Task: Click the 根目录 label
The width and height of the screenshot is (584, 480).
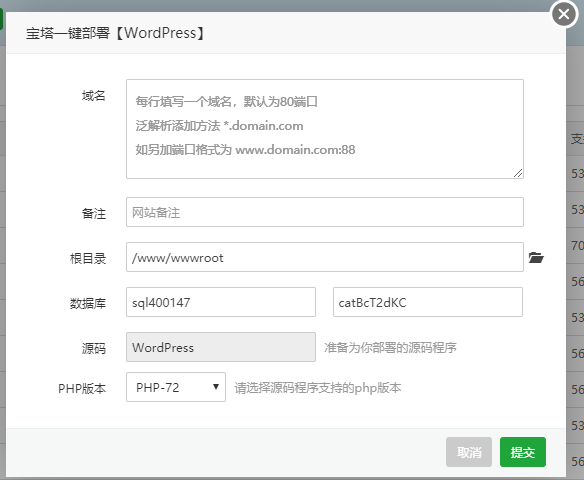Action: coord(88,258)
